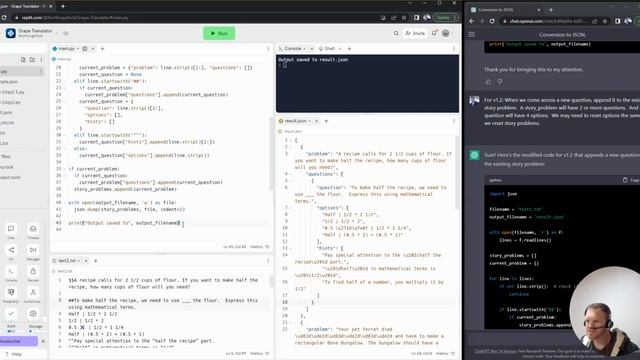Screen dimensions: 640x360
Task: Copy code from the ChatGPT python block
Action: pos(631,180)
